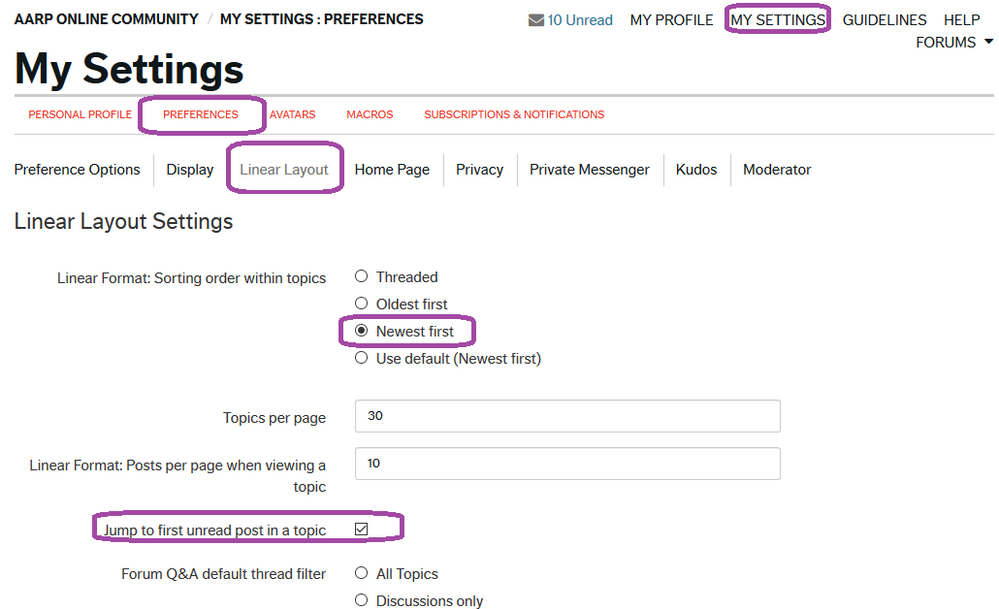Image resolution: width=999 pixels, height=609 pixels.
Task: Select the Oldest first radio button
Action: (362, 304)
